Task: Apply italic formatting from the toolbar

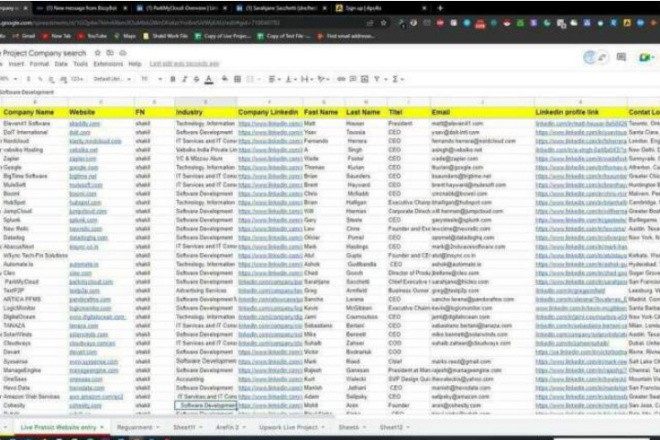Action: [x=184, y=79]
